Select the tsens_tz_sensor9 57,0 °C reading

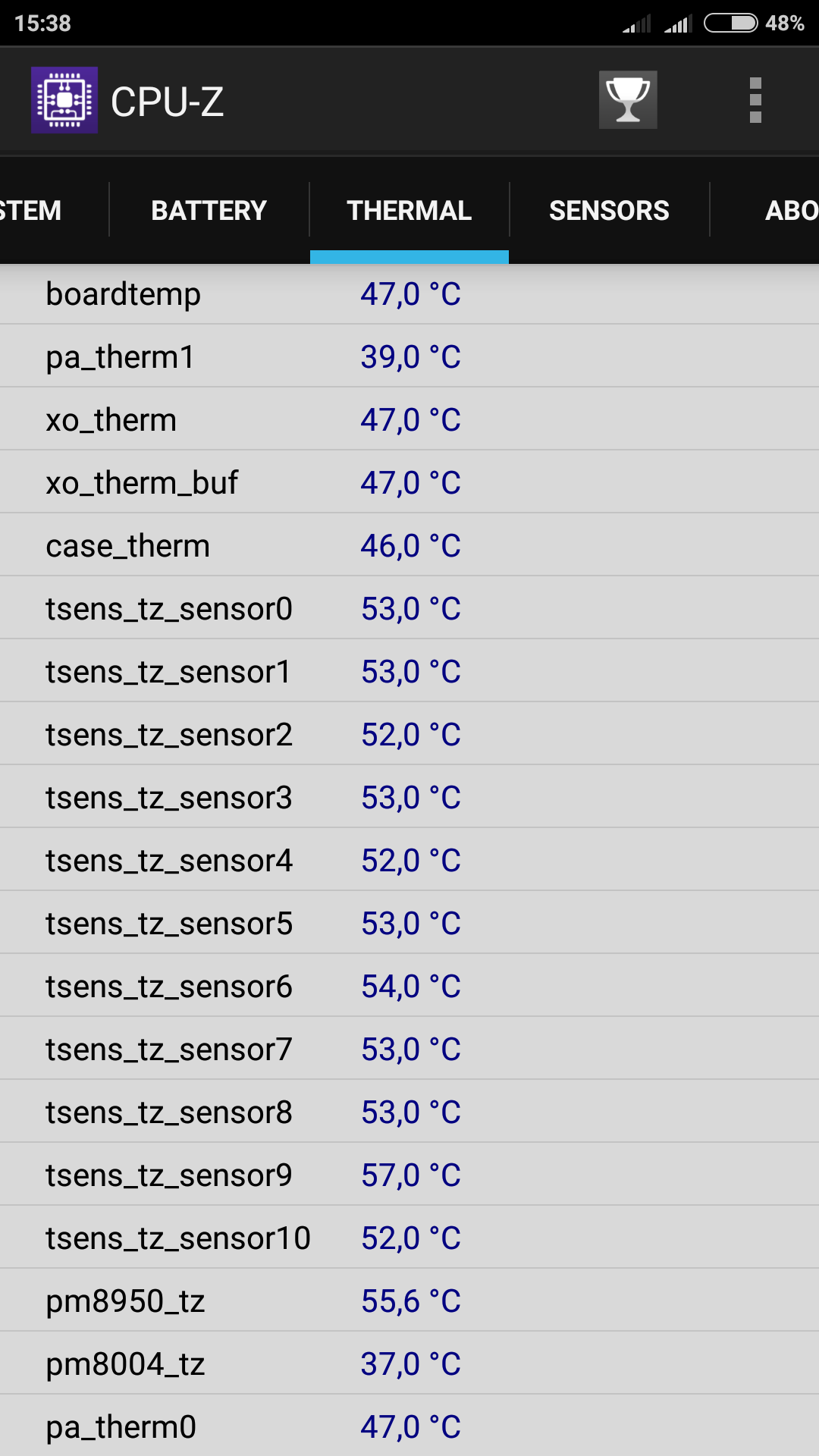coord(410,1175)
